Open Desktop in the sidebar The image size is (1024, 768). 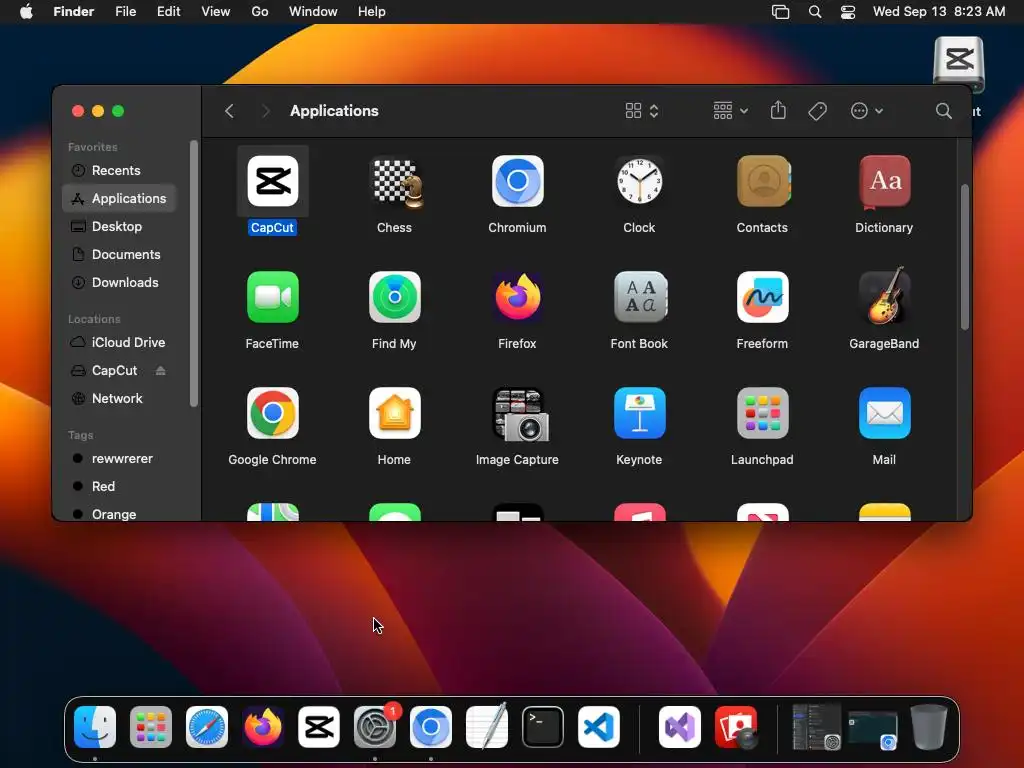[119, 227]
